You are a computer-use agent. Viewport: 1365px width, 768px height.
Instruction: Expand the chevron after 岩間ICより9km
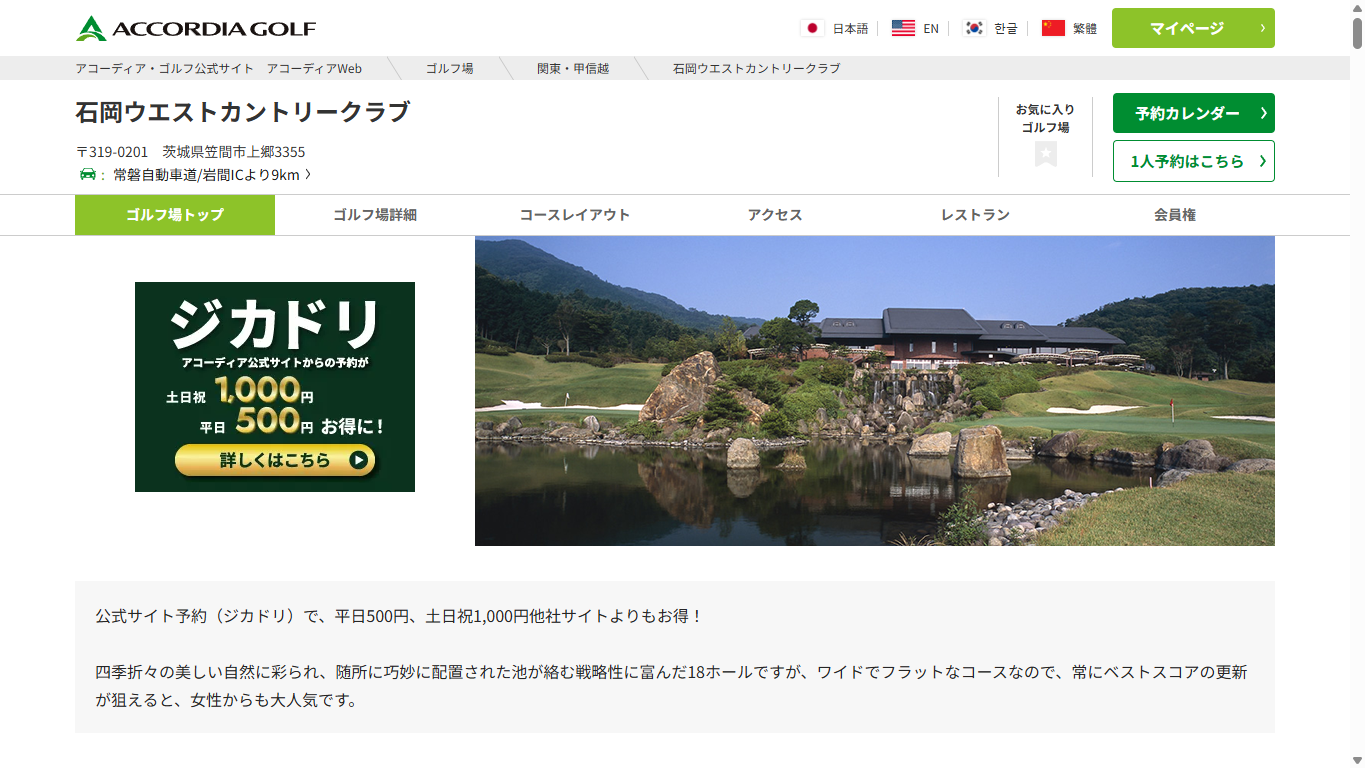(308, 175)
